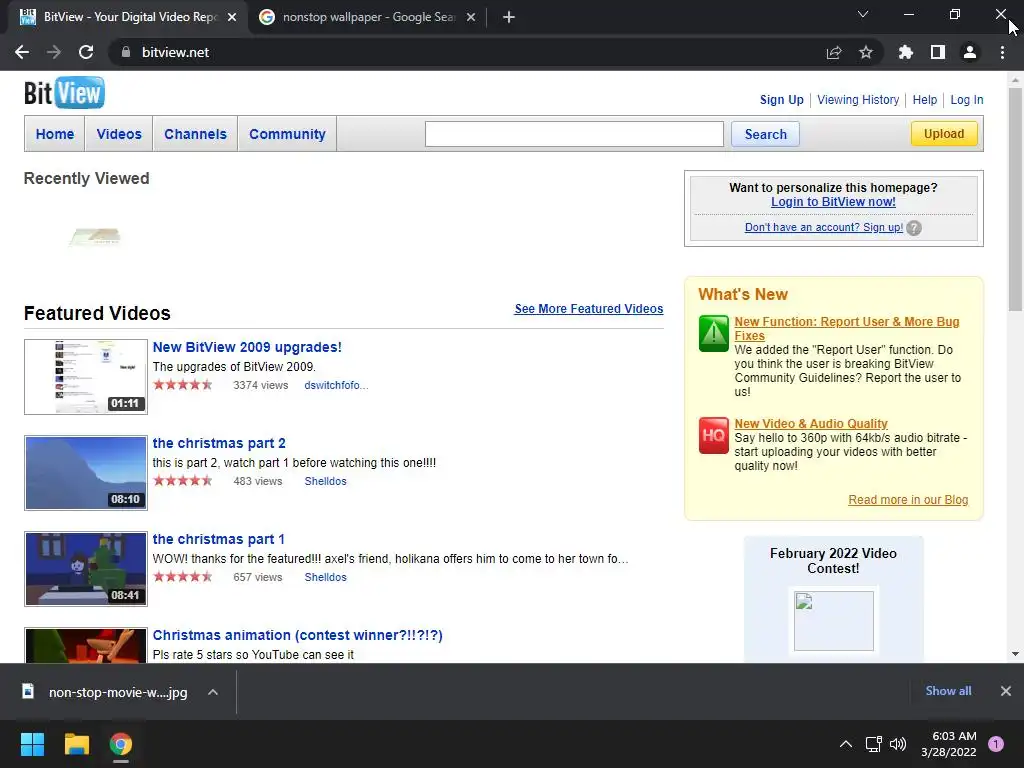Click Show all downloads
The image size is (1024, 768).
click(948, 691)
